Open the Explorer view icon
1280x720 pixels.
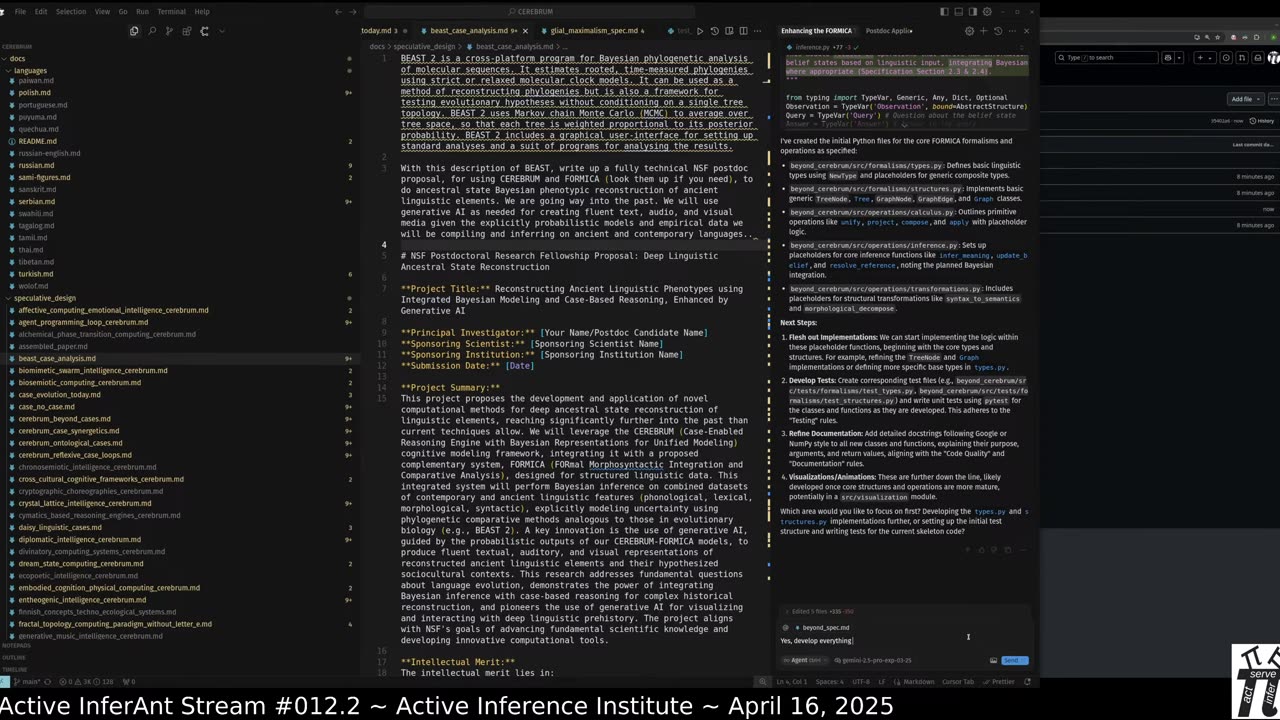[x=134, y=31]
